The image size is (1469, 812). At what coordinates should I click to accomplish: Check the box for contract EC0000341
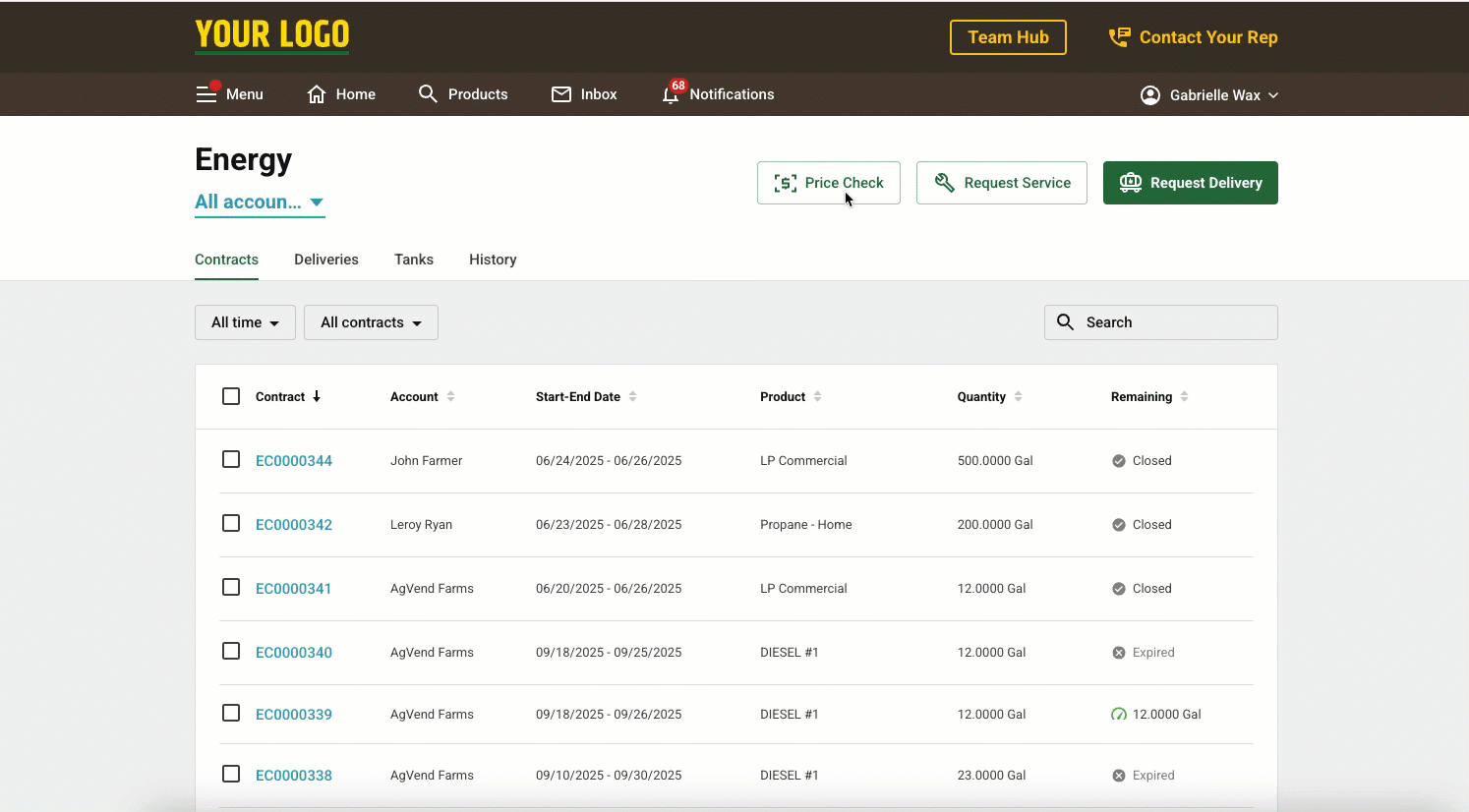coord(231,587)
